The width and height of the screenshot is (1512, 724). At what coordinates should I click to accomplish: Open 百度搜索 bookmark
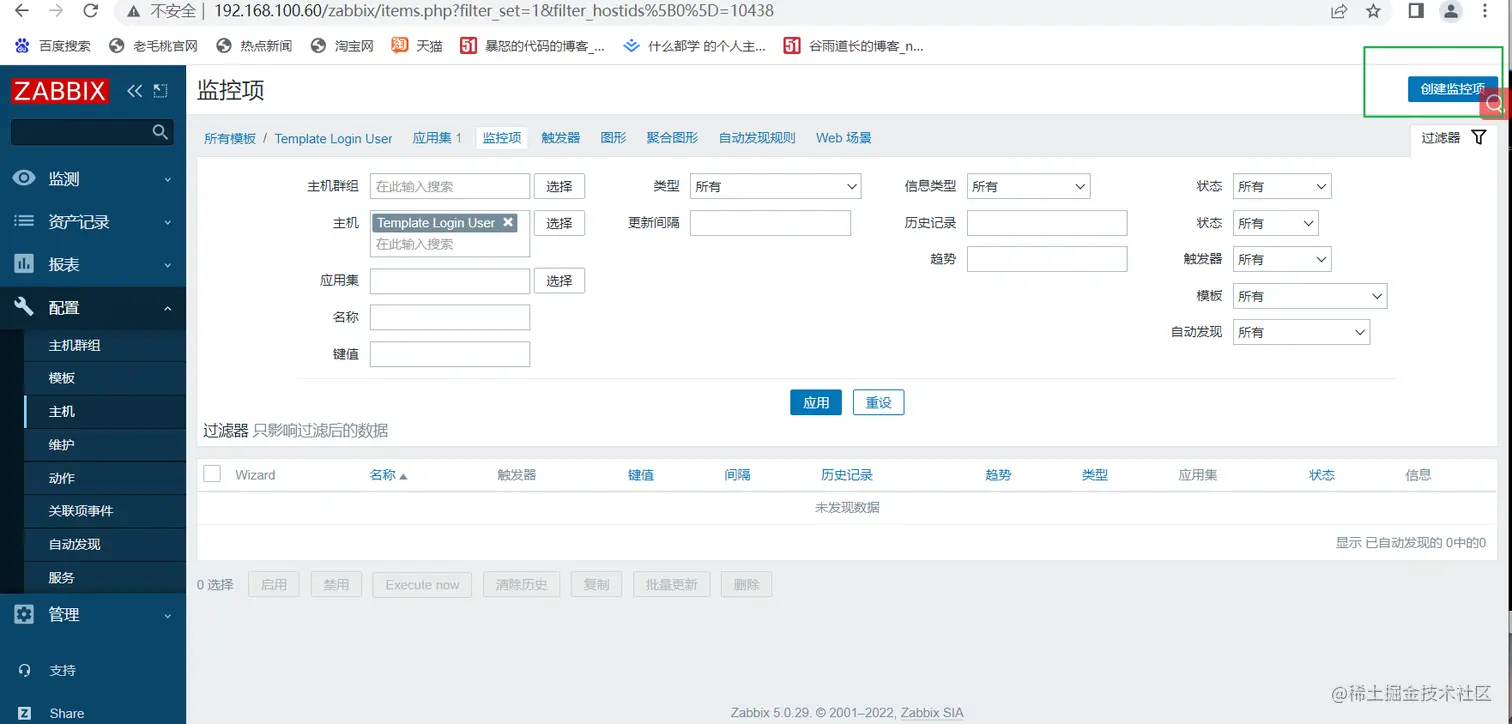pyautogui.click(x=53, y=46)
